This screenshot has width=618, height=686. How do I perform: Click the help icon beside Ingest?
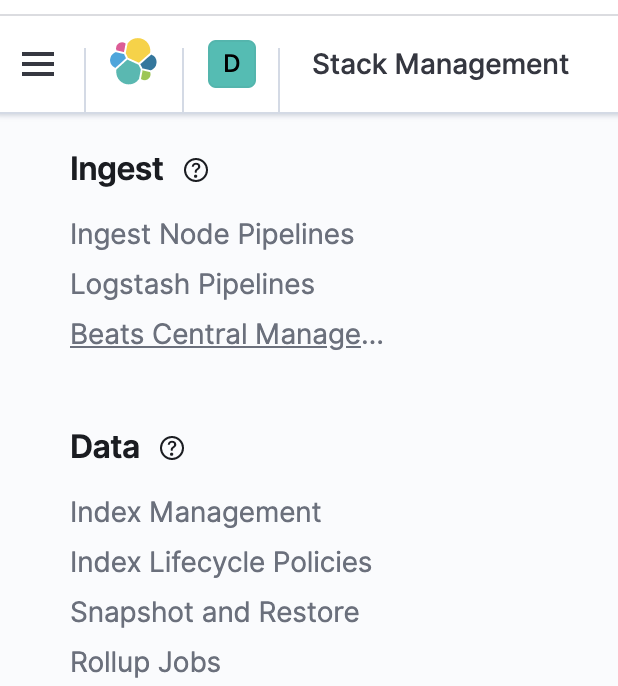click(x=196, y=171)
